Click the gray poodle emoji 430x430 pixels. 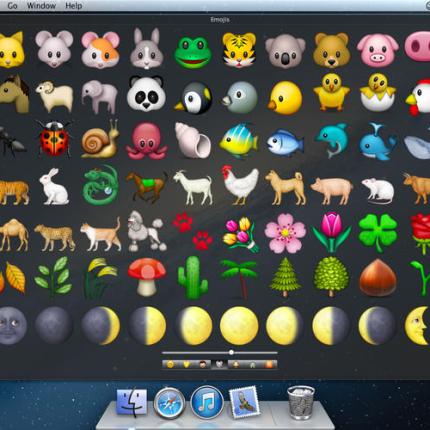(147, 231)
